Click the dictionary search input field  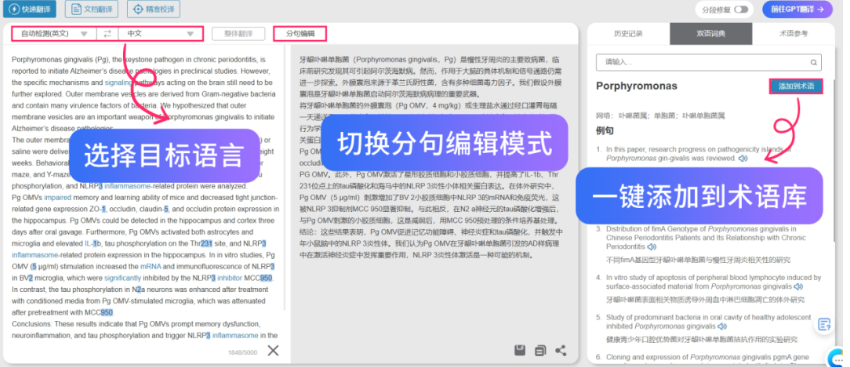pos(709,62)
